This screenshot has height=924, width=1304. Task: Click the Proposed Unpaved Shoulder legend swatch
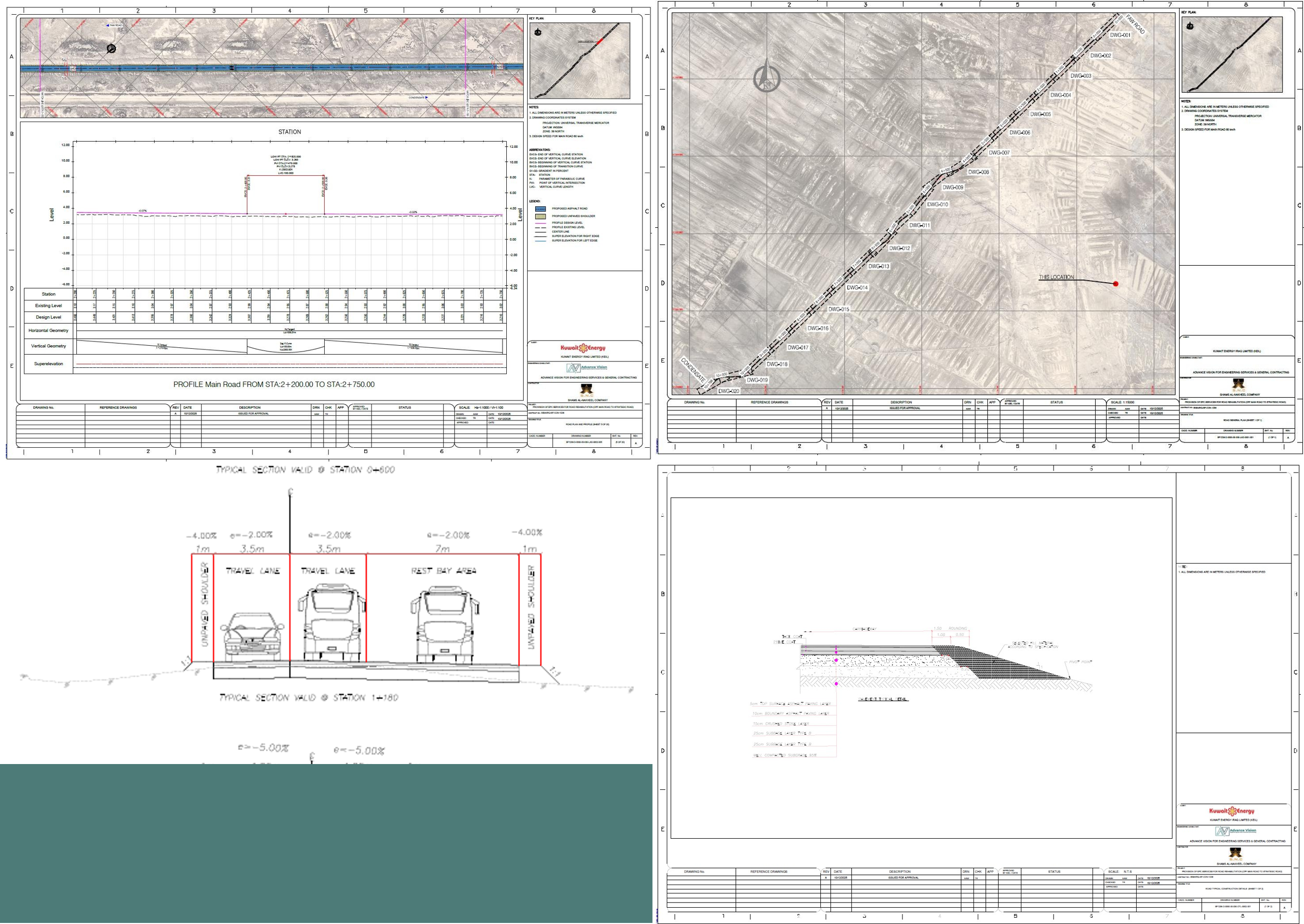click(x=541, y=216)
